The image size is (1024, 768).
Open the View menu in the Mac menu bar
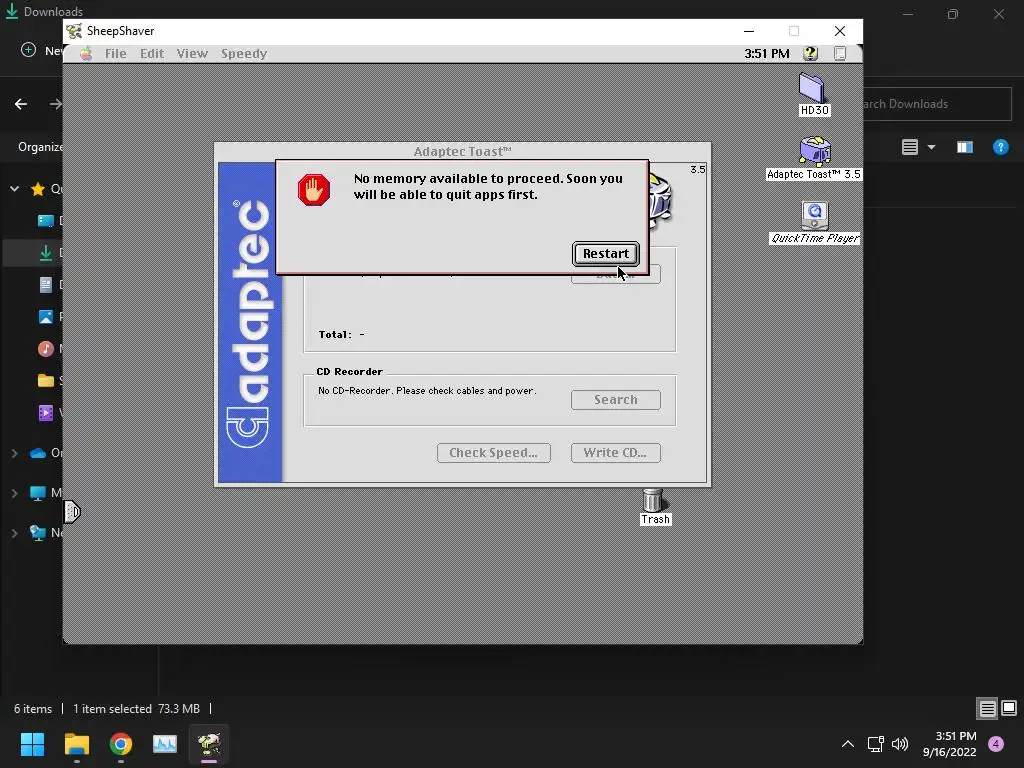point(192,54)
